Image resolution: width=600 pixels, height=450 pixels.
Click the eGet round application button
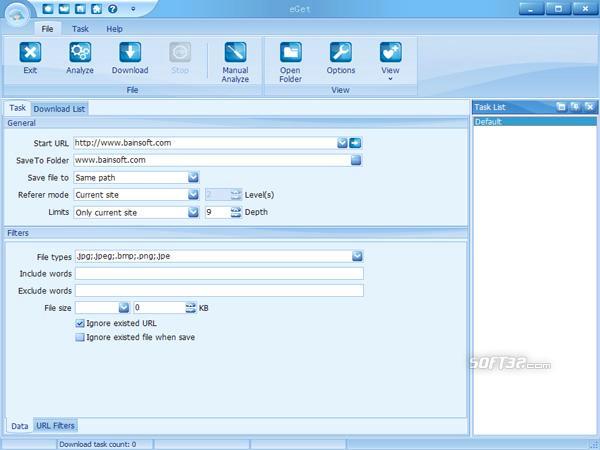pyautogui.click(x=17, y=15)
